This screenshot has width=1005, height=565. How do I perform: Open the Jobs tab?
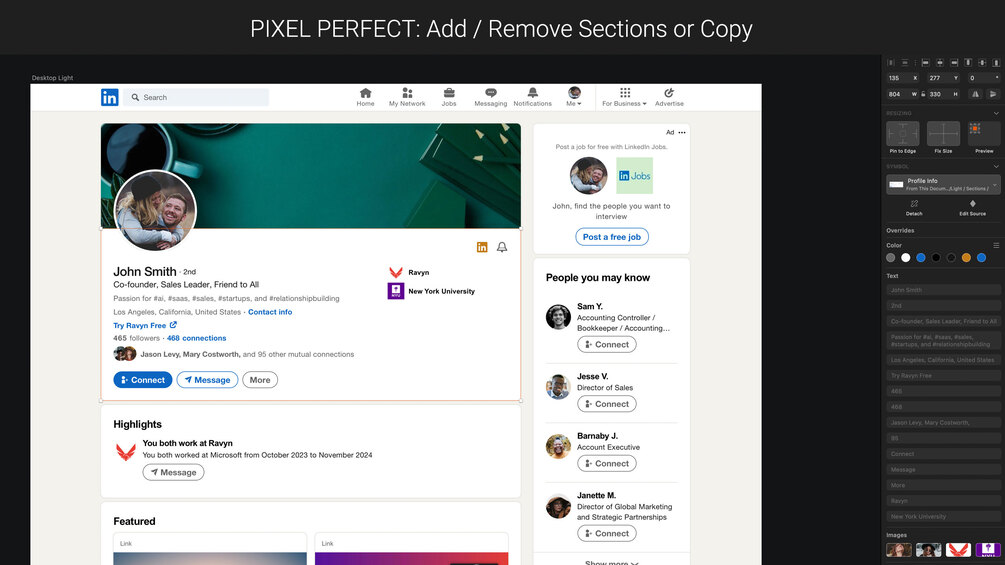[449, 97]
